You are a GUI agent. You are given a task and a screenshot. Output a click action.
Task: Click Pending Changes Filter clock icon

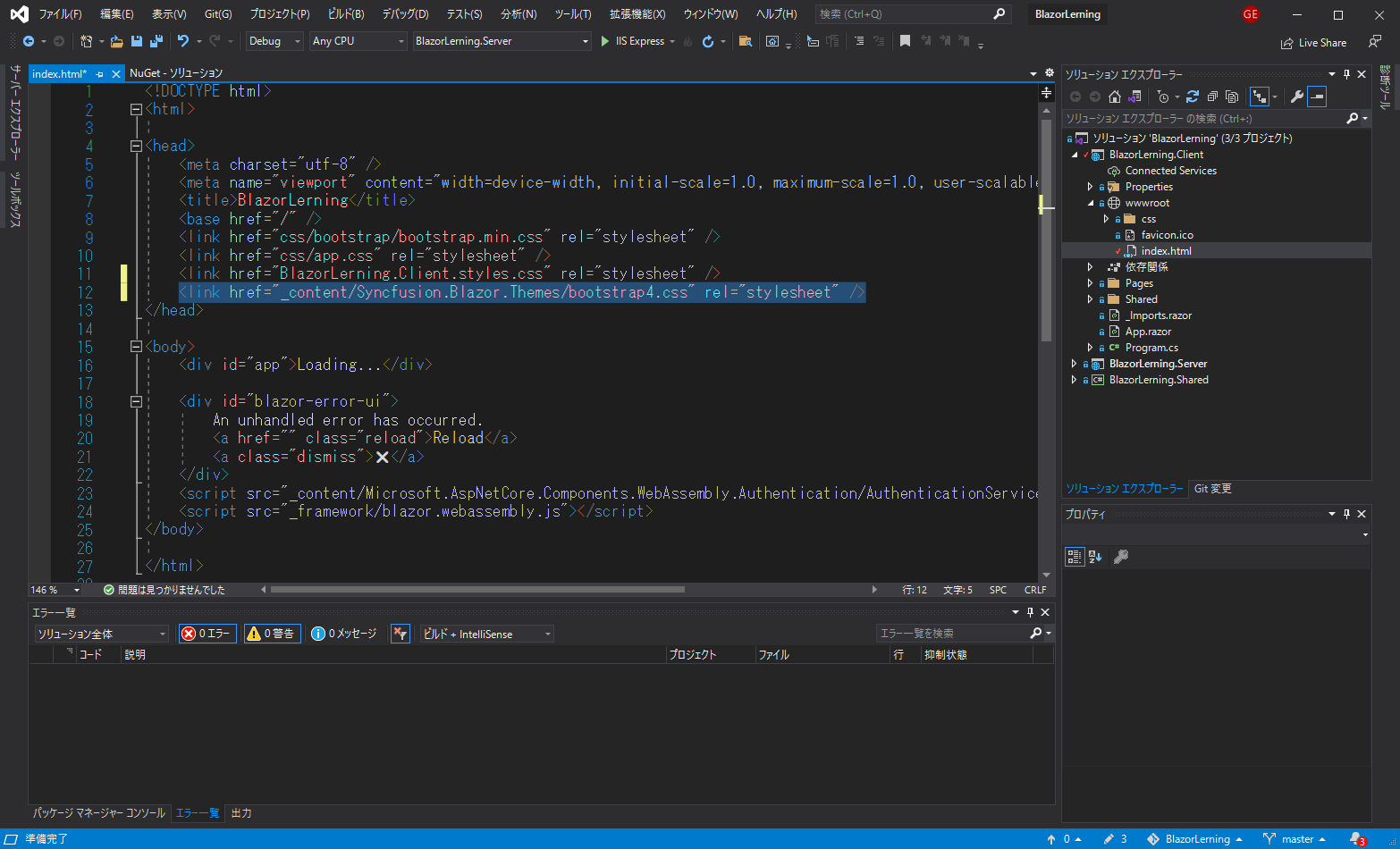point(1163,97)
